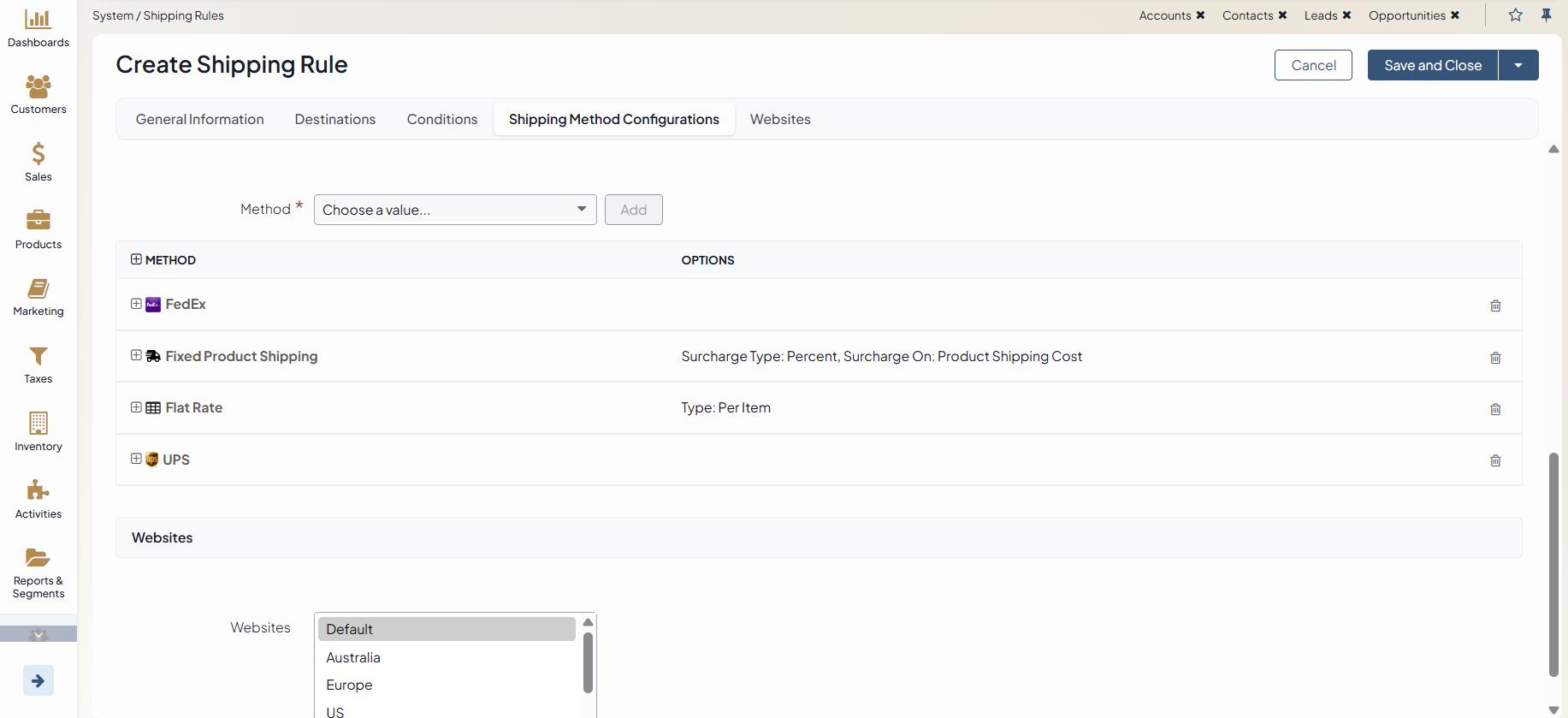Open the Inventory sidebar icon
Viewport: 1568px width, 718px height.
click(38, 424)
